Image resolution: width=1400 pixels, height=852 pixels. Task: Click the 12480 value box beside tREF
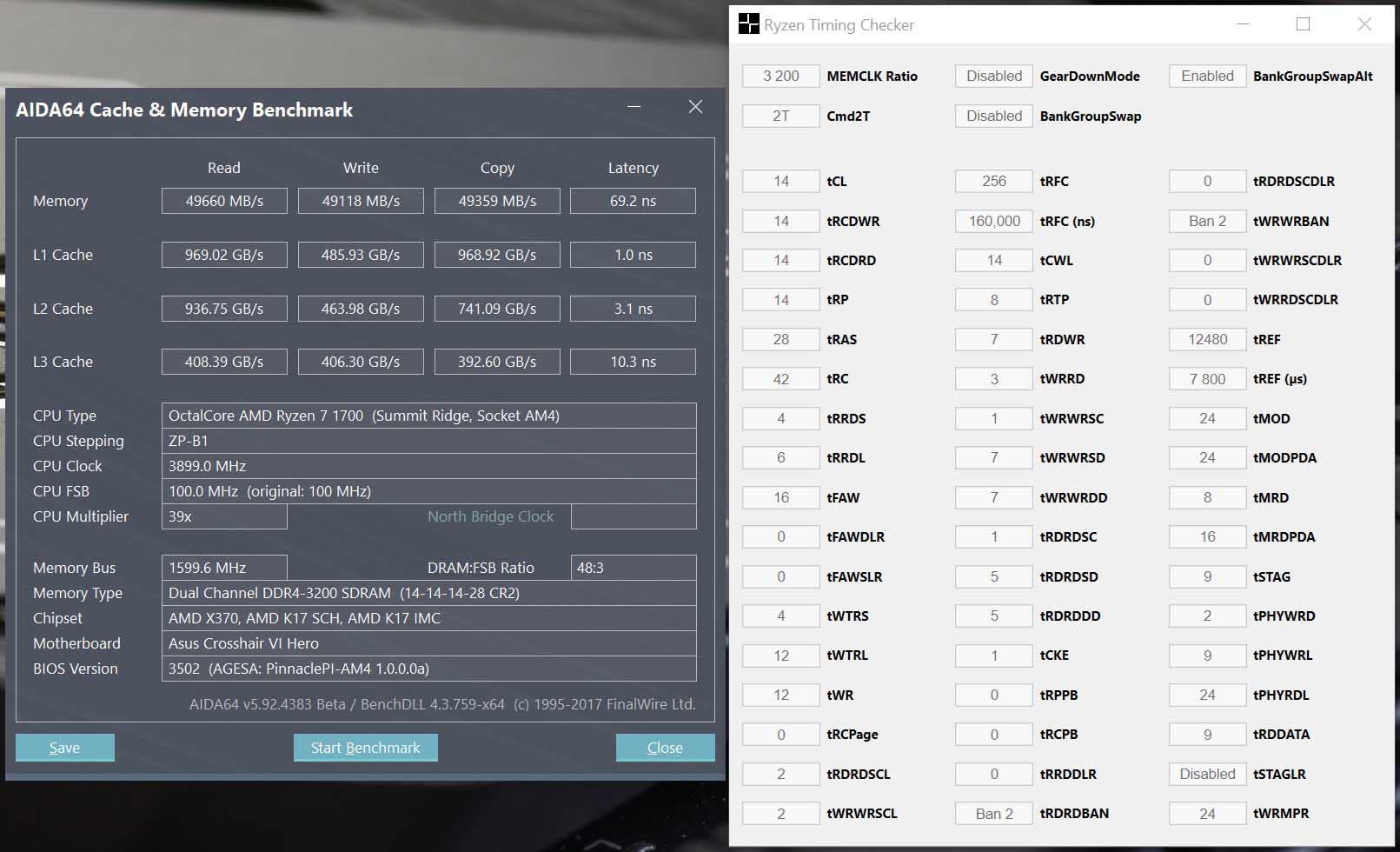[x=1207, y=339]
